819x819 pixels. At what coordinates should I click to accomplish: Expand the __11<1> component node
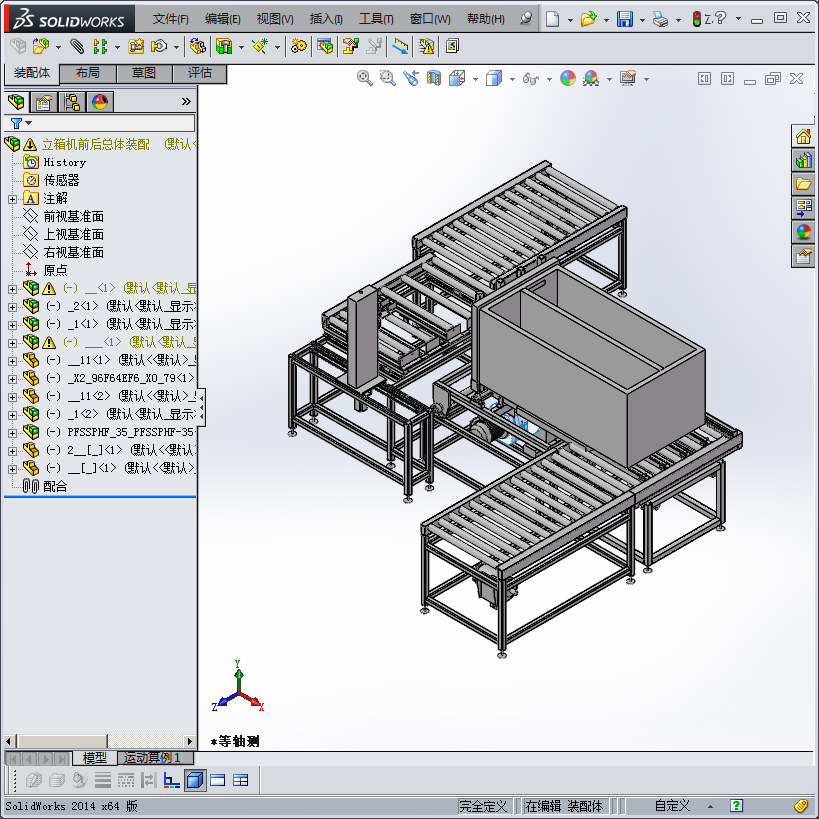12,361
